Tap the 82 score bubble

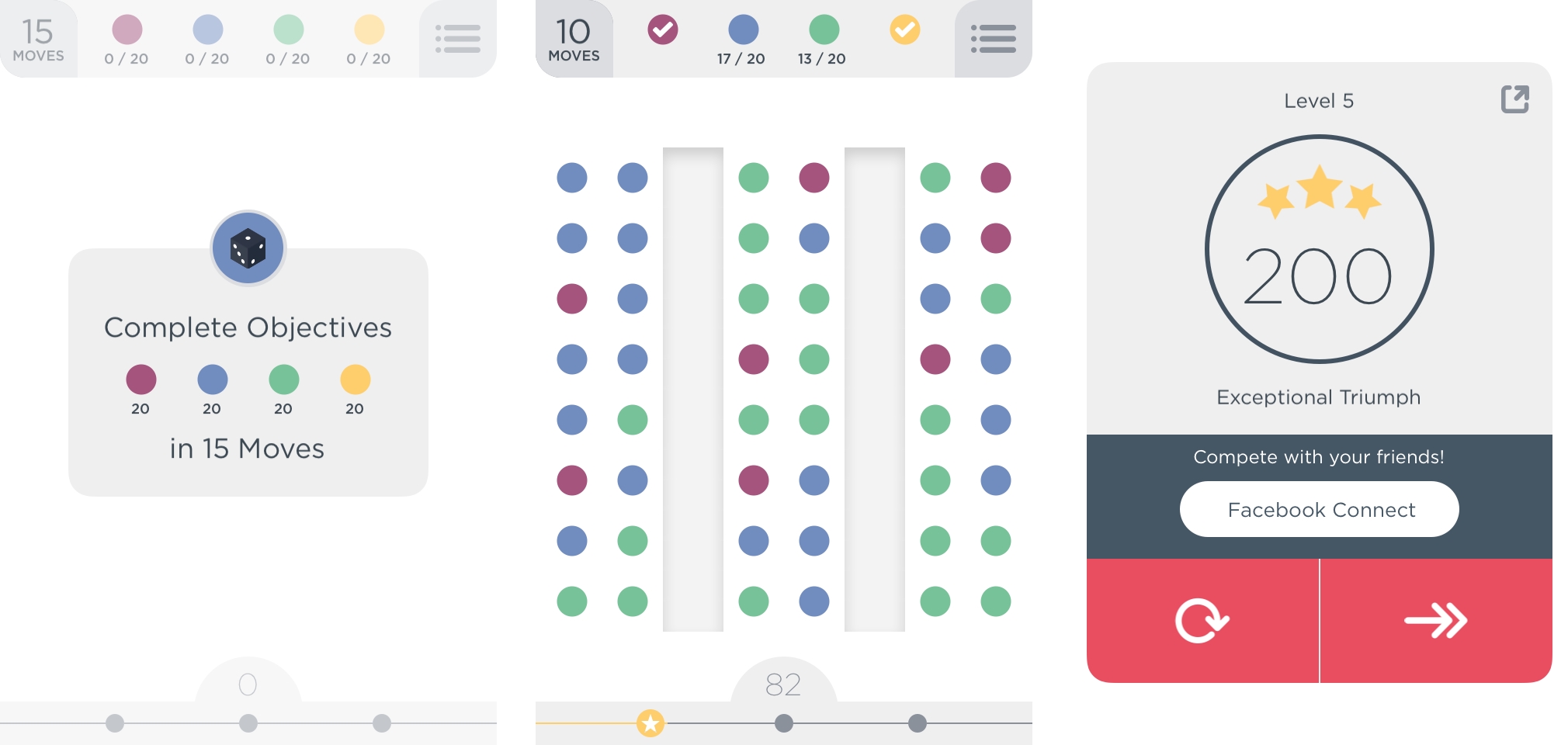click(x=783, y=683)
